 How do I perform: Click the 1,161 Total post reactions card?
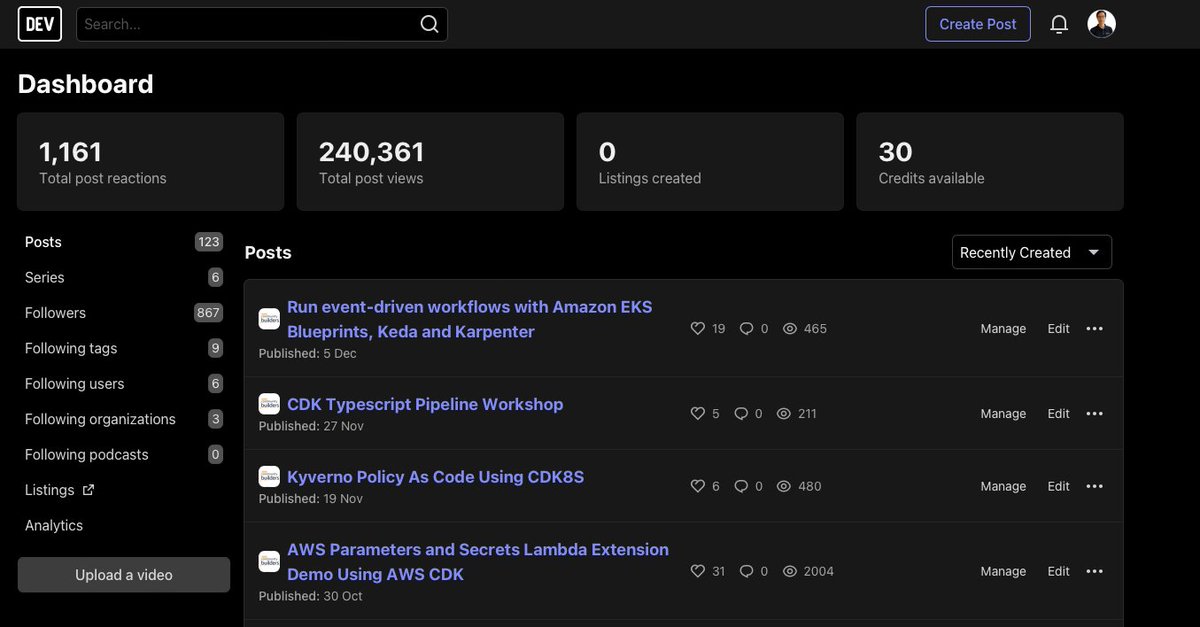click(x=151, y=161)
